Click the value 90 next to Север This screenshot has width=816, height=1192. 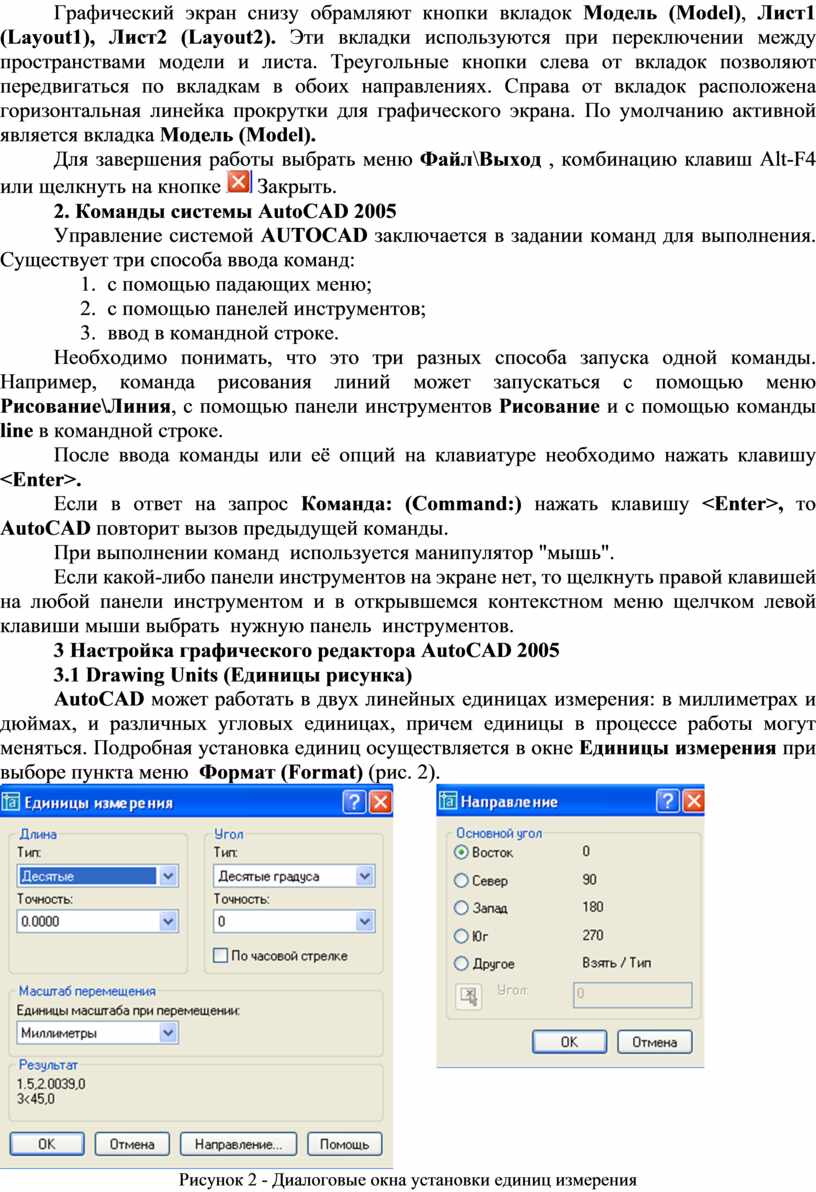589,880
